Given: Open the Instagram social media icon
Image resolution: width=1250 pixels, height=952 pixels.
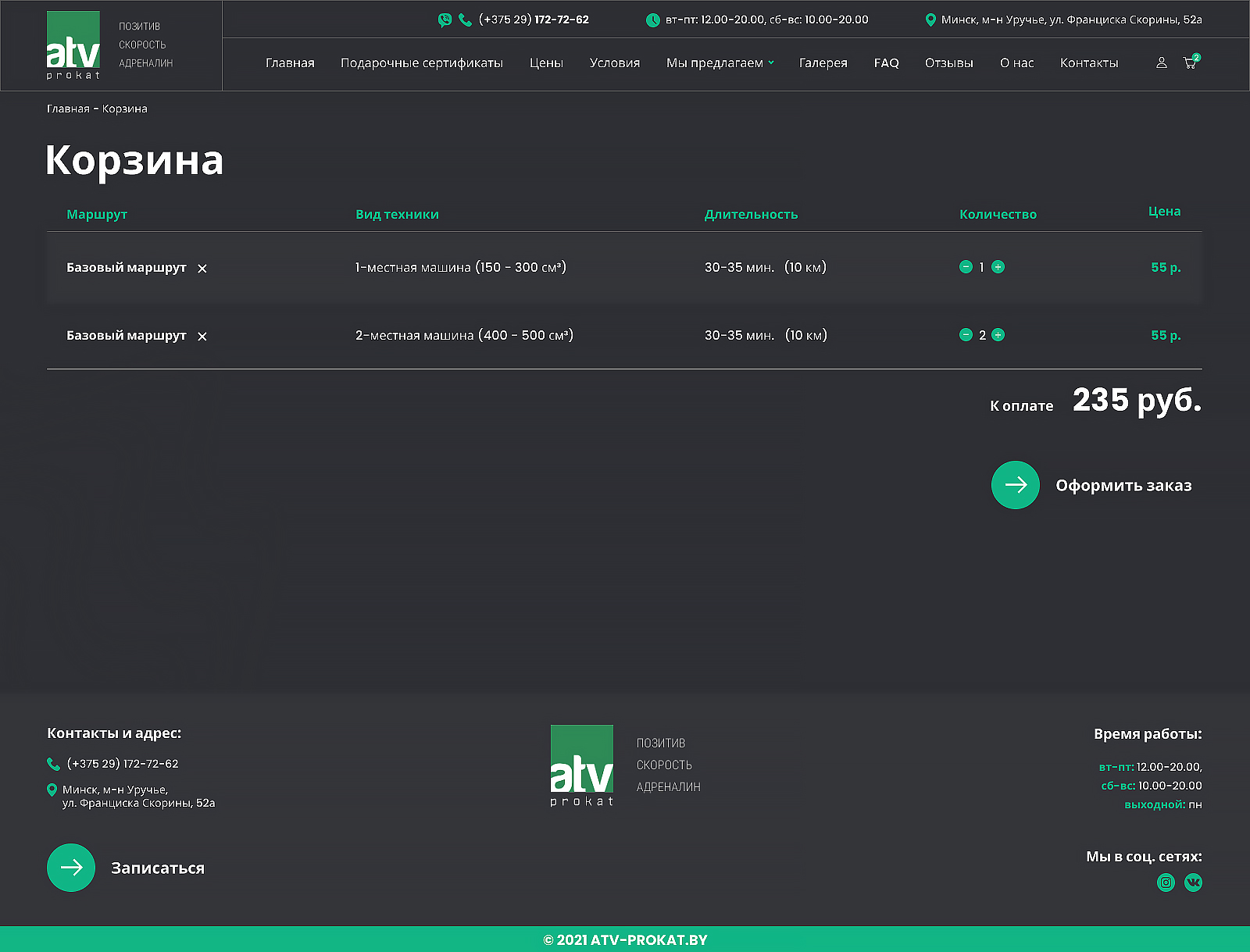Looking at the screenshot, I should [x=1166, y=882].
